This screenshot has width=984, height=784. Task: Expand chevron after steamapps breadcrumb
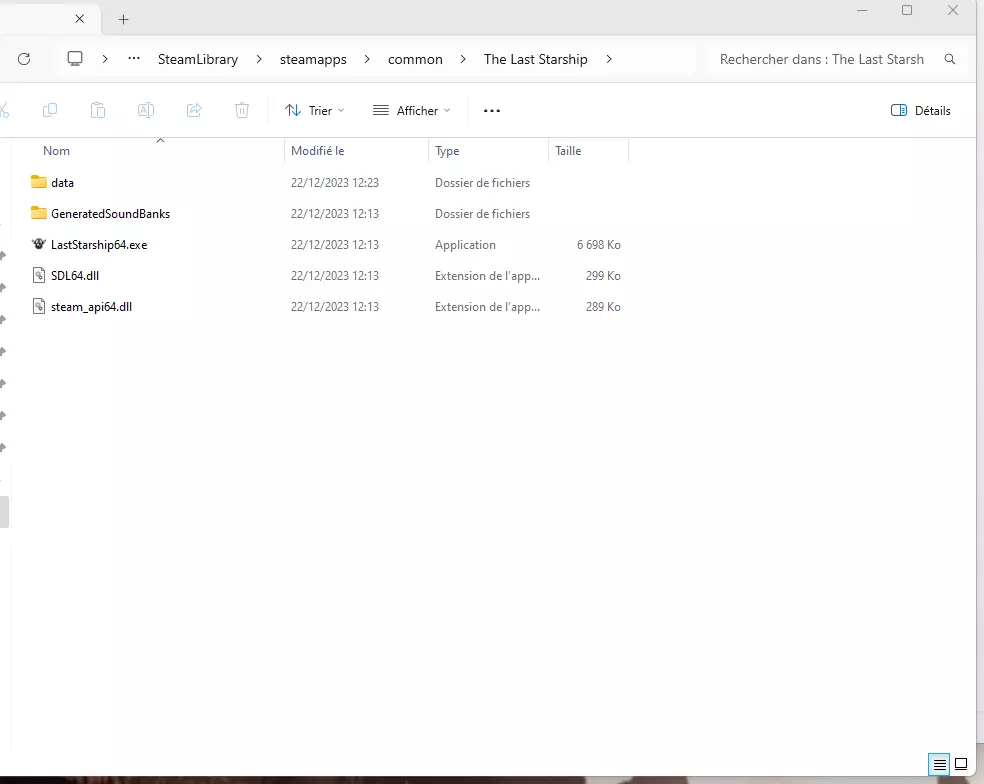tap(366, 59)
